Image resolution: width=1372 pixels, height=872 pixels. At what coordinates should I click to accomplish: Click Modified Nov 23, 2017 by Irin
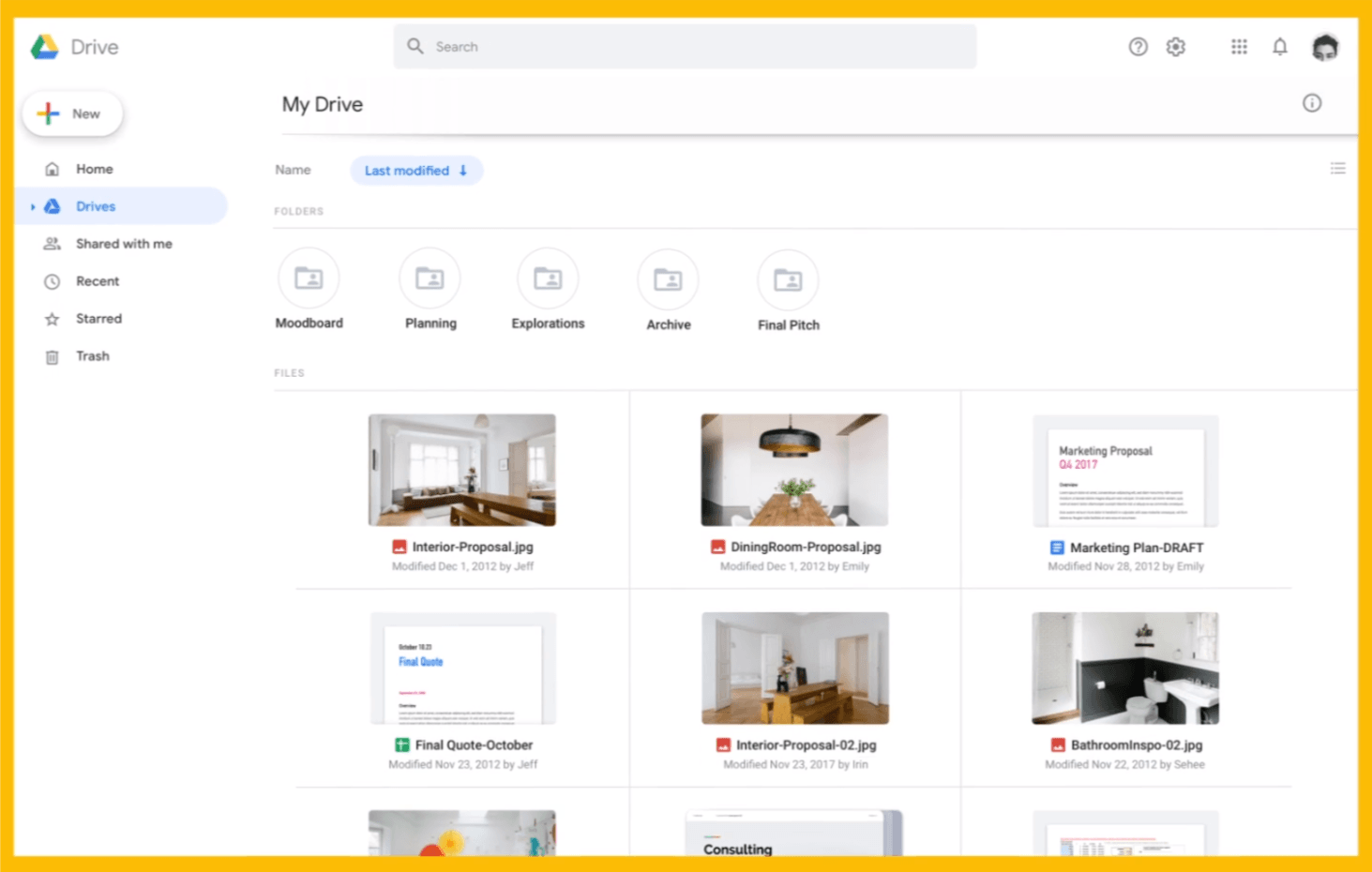795,764
